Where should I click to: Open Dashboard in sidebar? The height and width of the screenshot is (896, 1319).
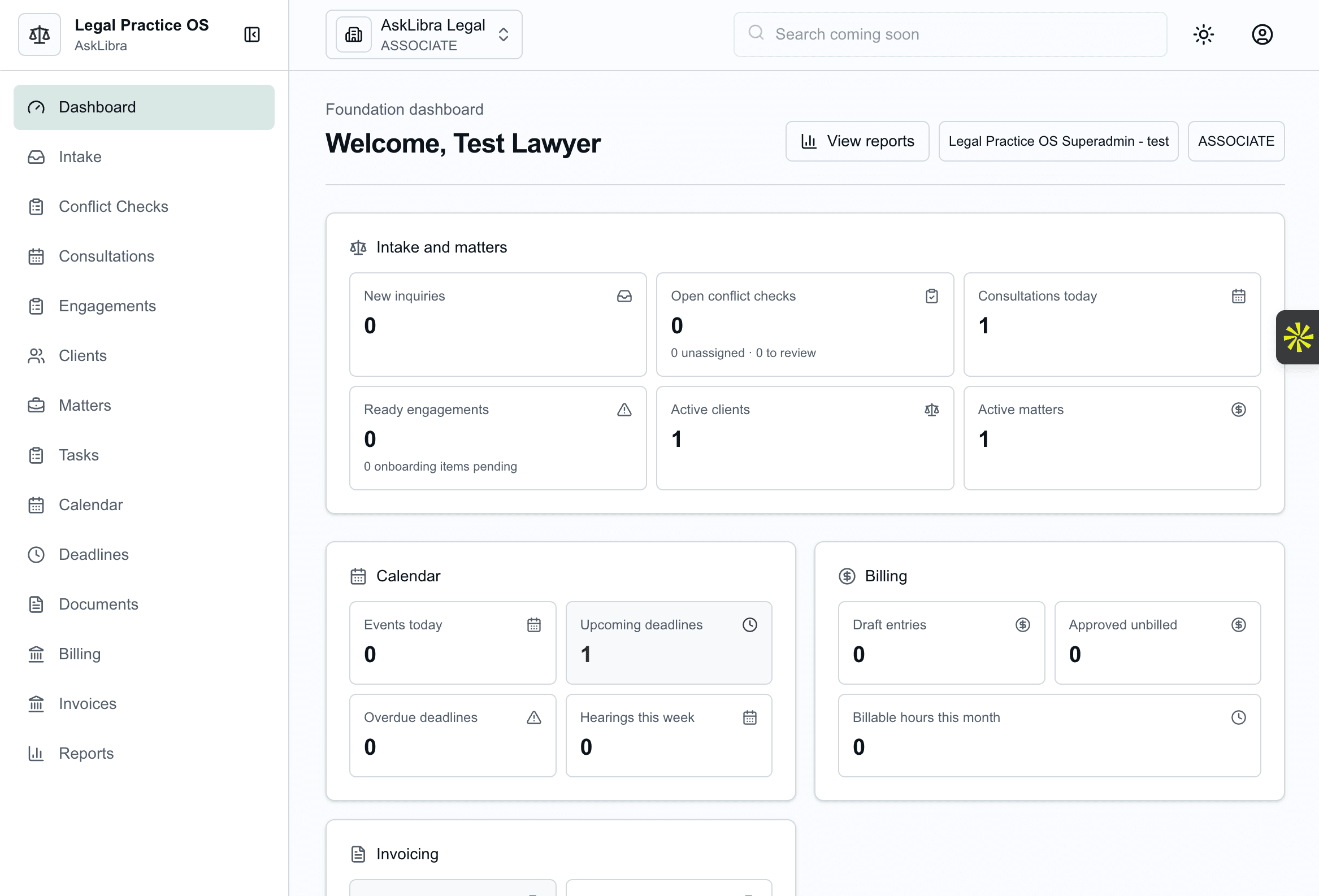(x=144, y=107)
